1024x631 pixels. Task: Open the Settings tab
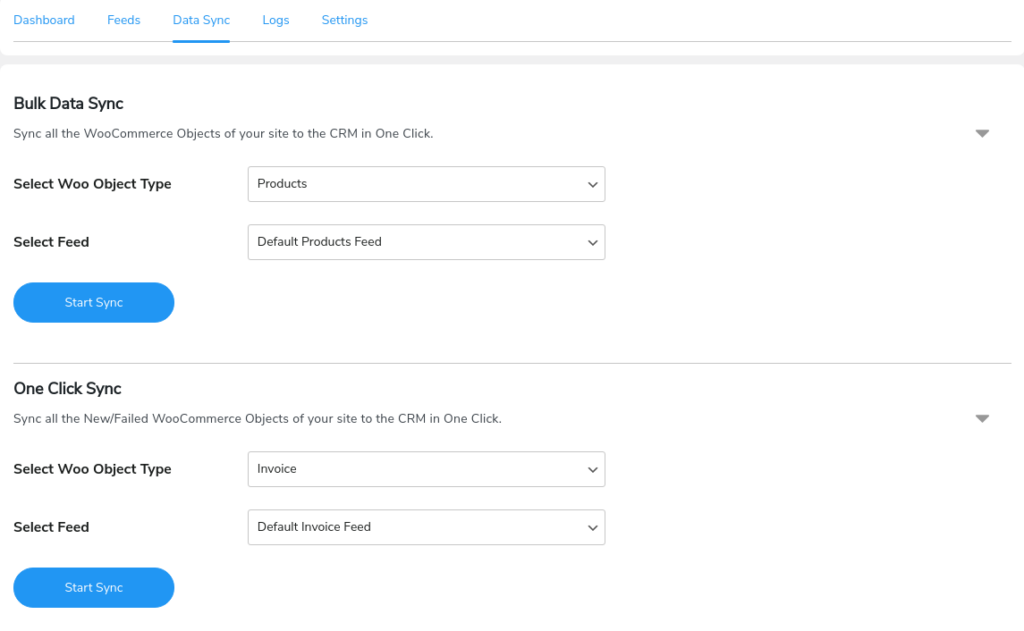344,19
